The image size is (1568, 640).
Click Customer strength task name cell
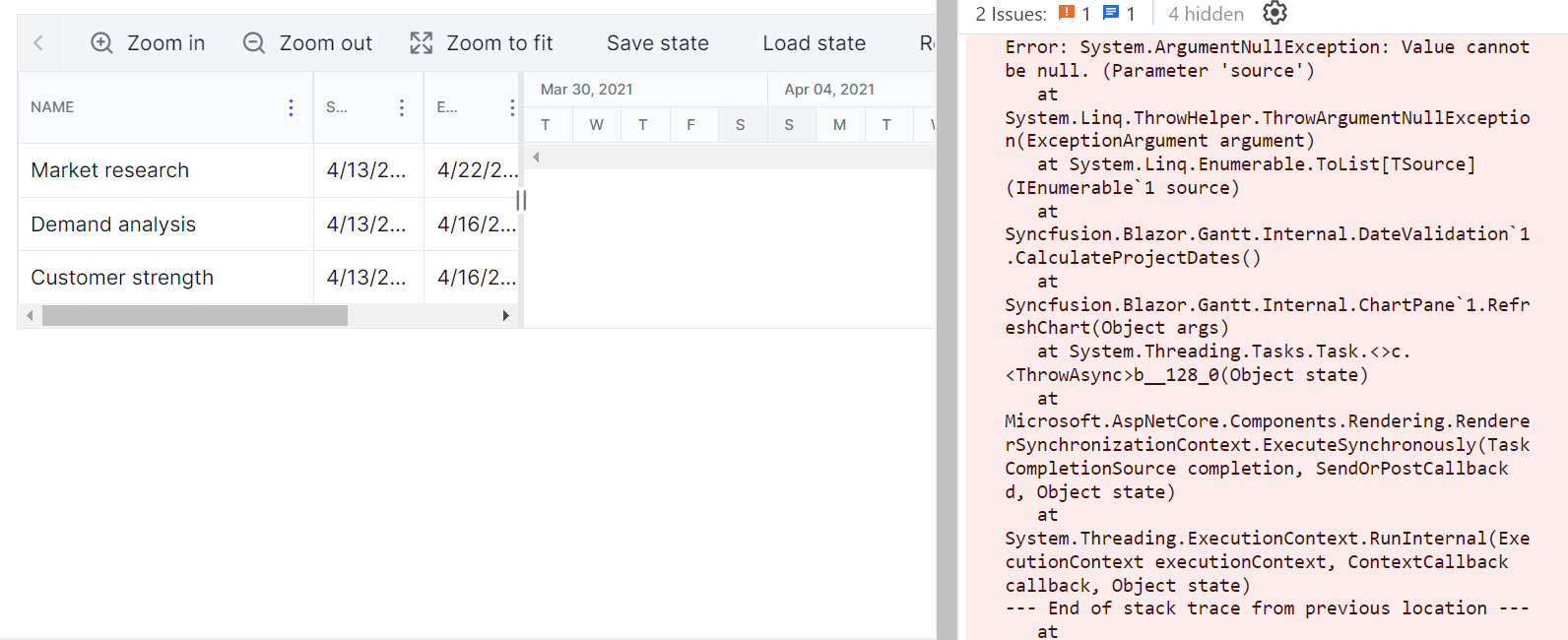[122, 278]
